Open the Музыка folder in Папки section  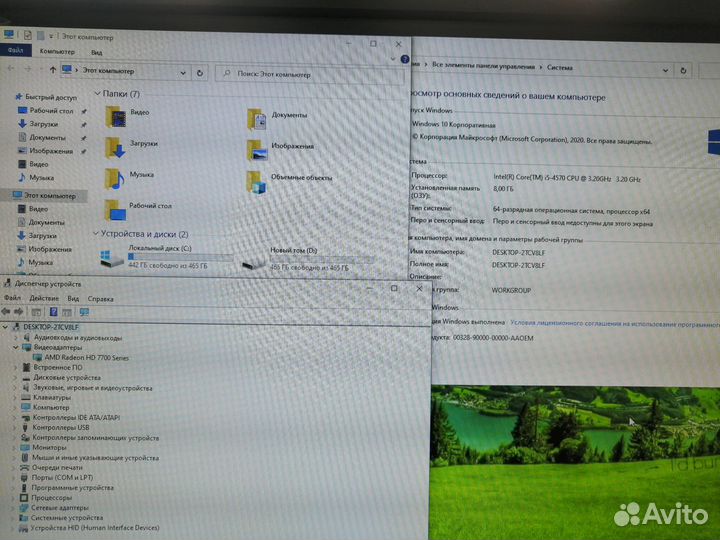coord(114,179)
